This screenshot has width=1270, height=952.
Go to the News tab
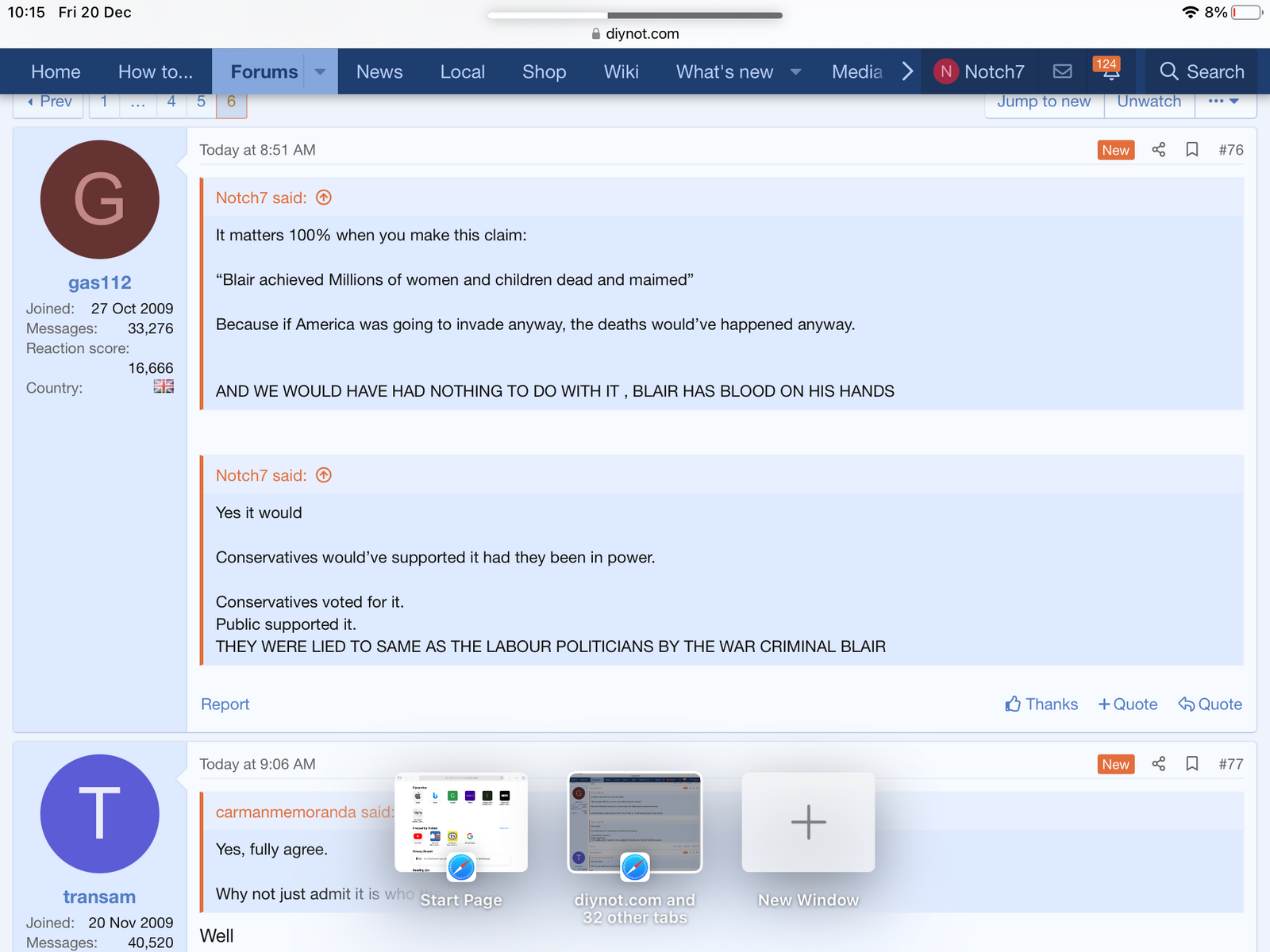pos(379,72)
